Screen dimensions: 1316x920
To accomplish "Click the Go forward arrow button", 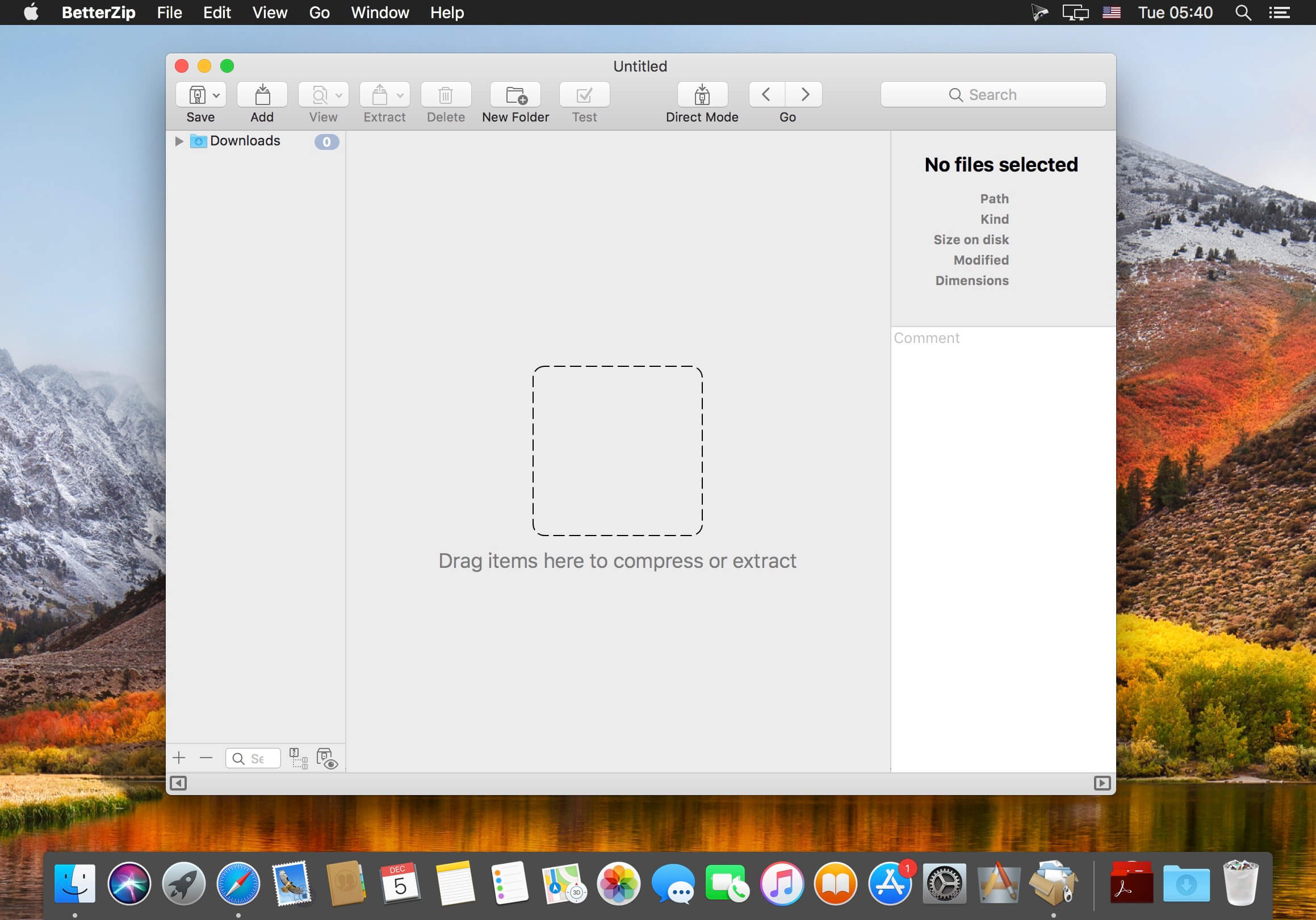I will pos(804,95).
